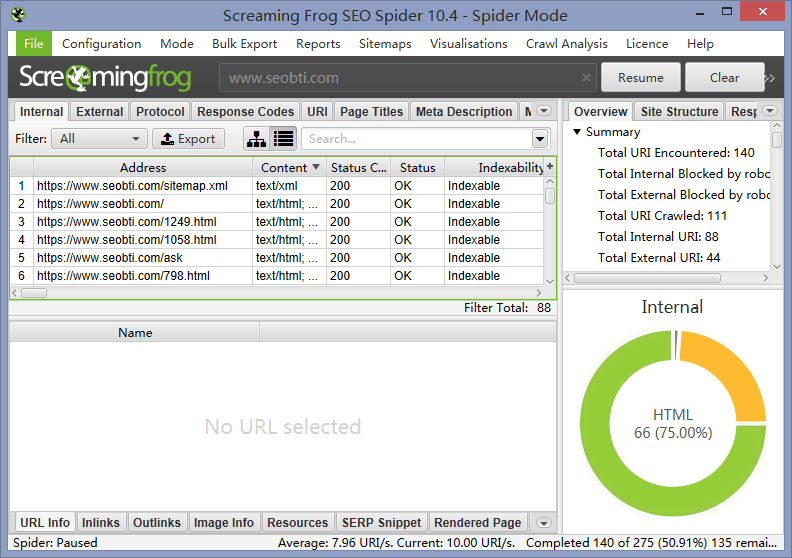Click the double-arrow overflow icon beside Clear

point(769,78)
